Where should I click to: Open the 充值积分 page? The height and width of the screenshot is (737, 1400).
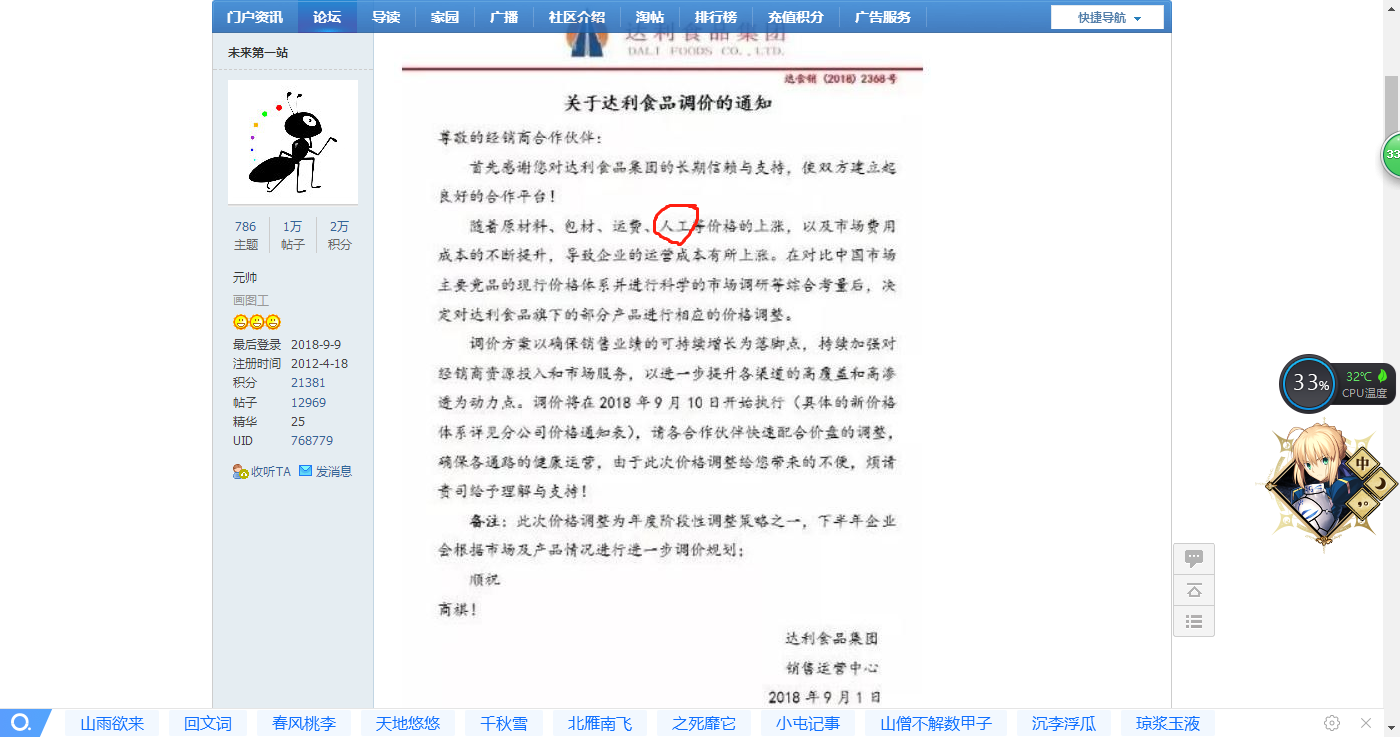point(796,17)
